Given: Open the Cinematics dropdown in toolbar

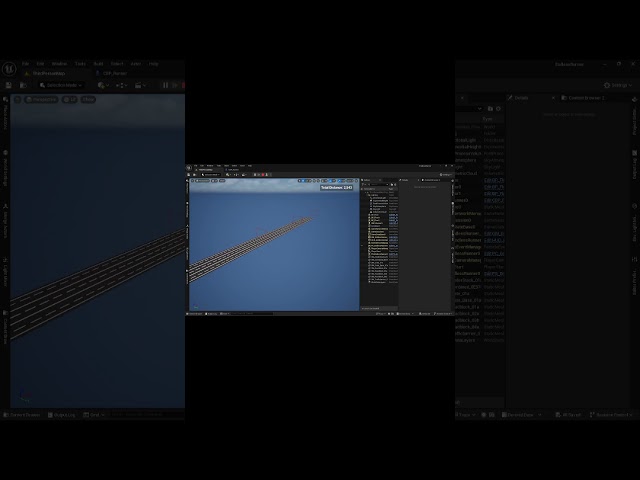Looking at the screenshot, I should [x=140, y=85].
